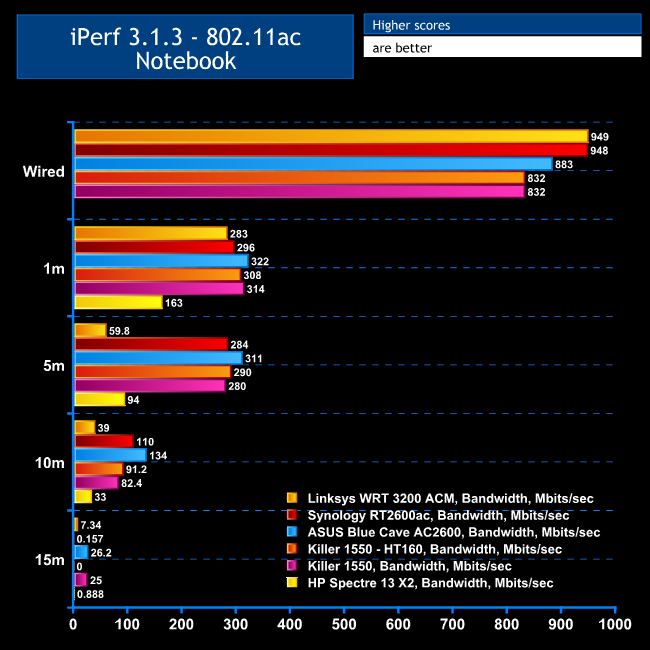Click the Wired red bar valued 948
Image resolution: width=650 pixels, height=650 pixels.
point(331,150)
